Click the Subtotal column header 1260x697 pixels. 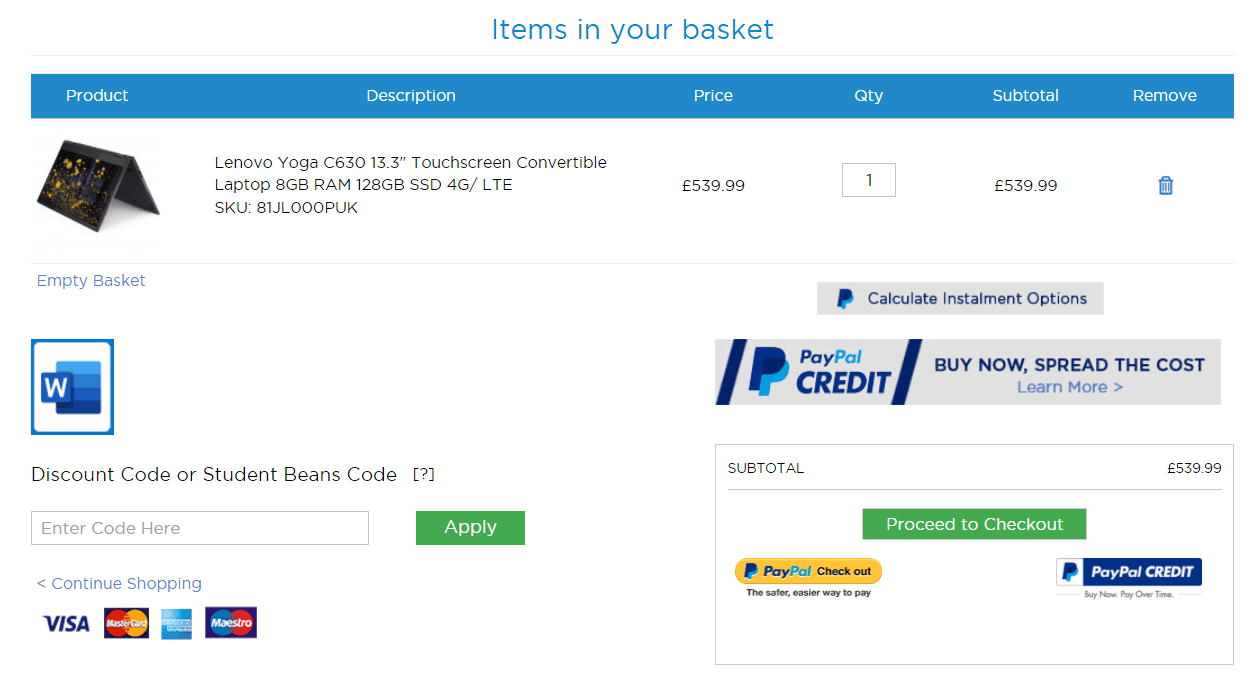pos(1025,95)
